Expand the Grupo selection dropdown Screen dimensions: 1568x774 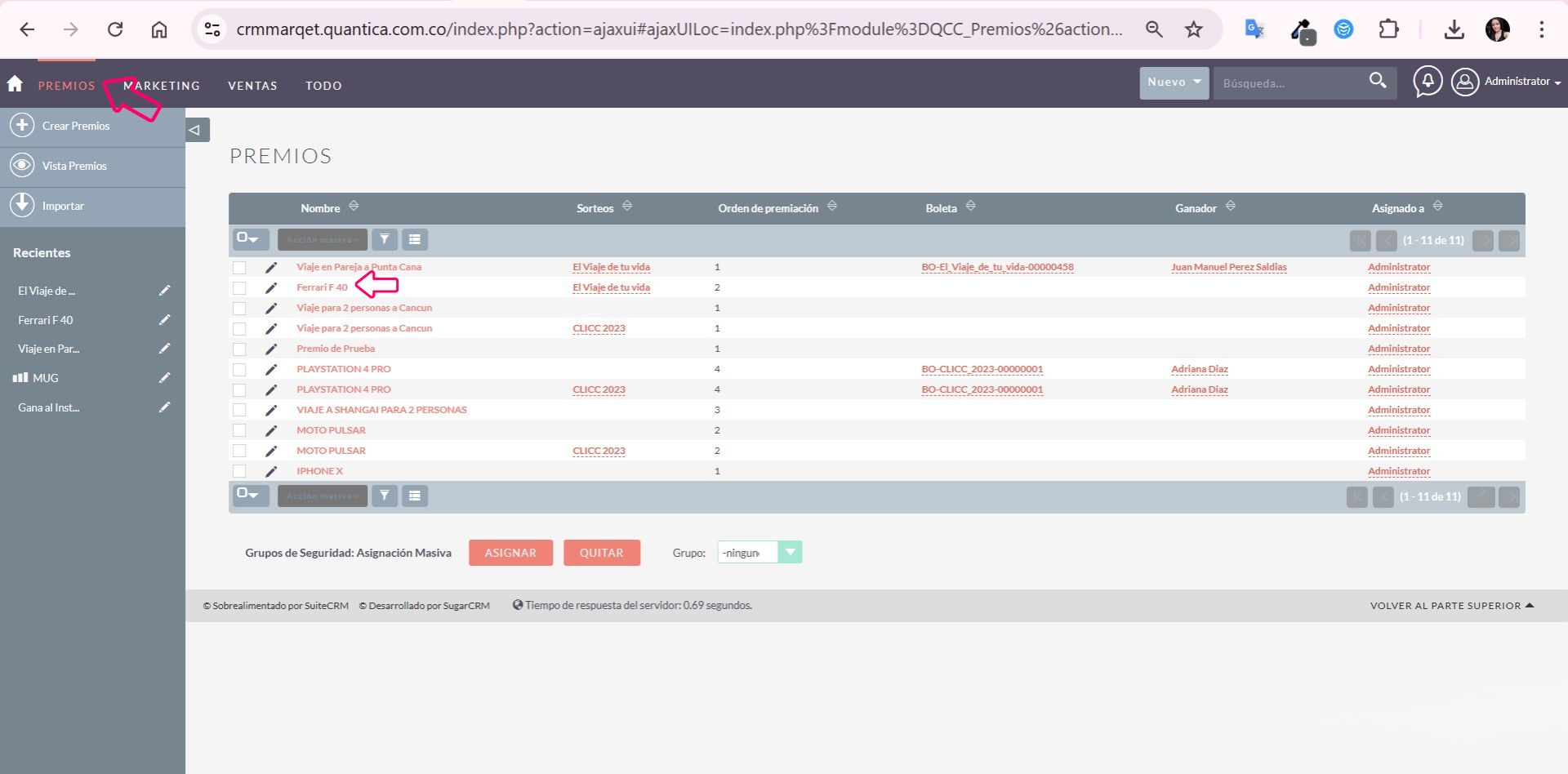click(x=790, y=553)
